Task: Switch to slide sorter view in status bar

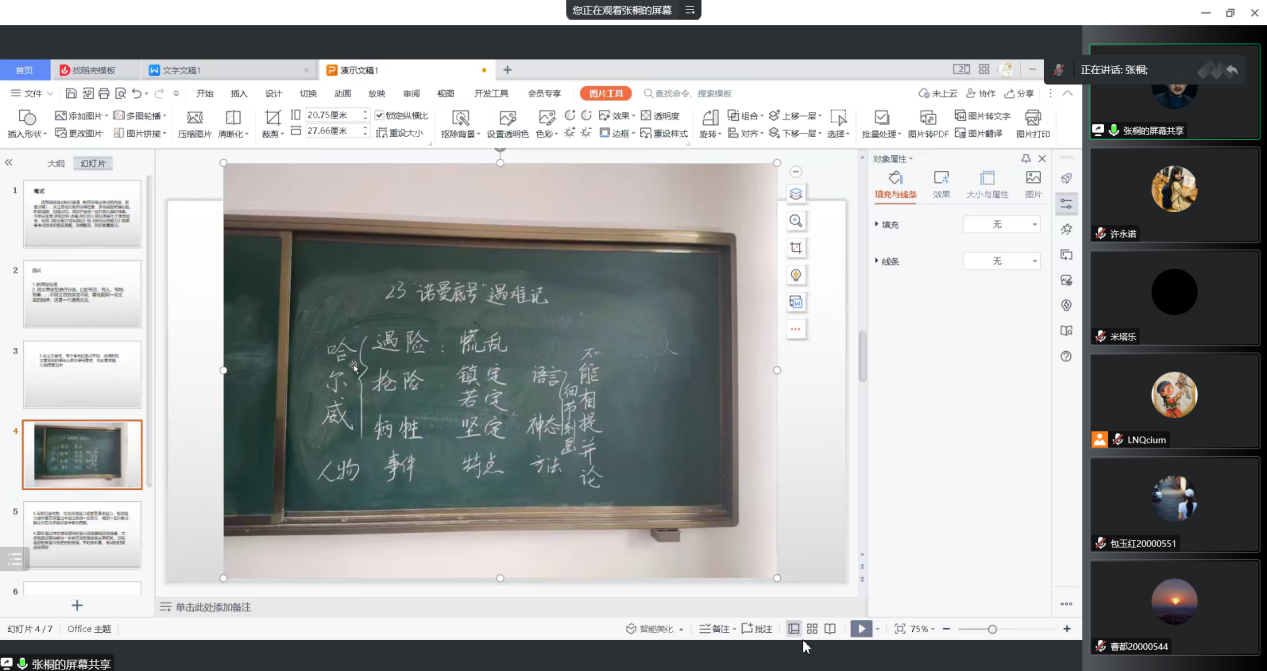Action: click(812, 629)
